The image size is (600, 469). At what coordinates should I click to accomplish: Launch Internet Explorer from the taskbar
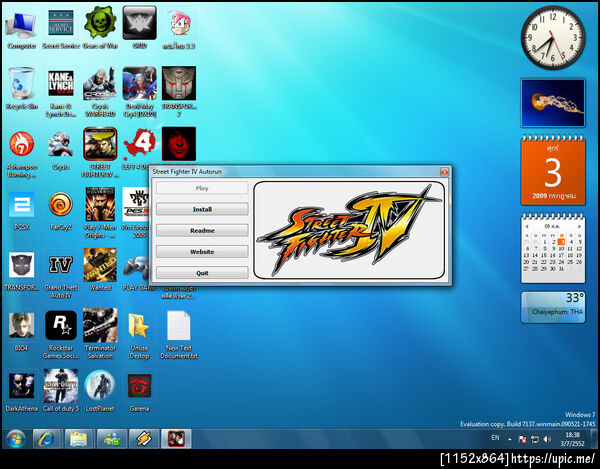pos(47,439)
